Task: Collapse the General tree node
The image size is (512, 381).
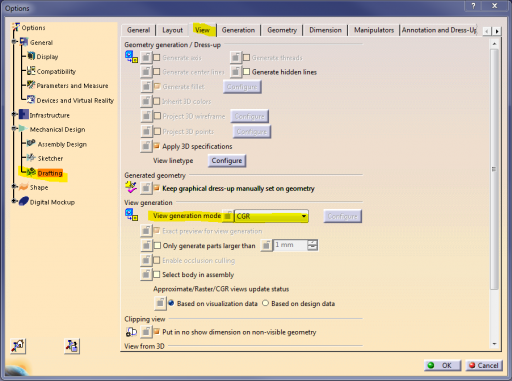Action: pyautogui.click(x=14, y=42)
